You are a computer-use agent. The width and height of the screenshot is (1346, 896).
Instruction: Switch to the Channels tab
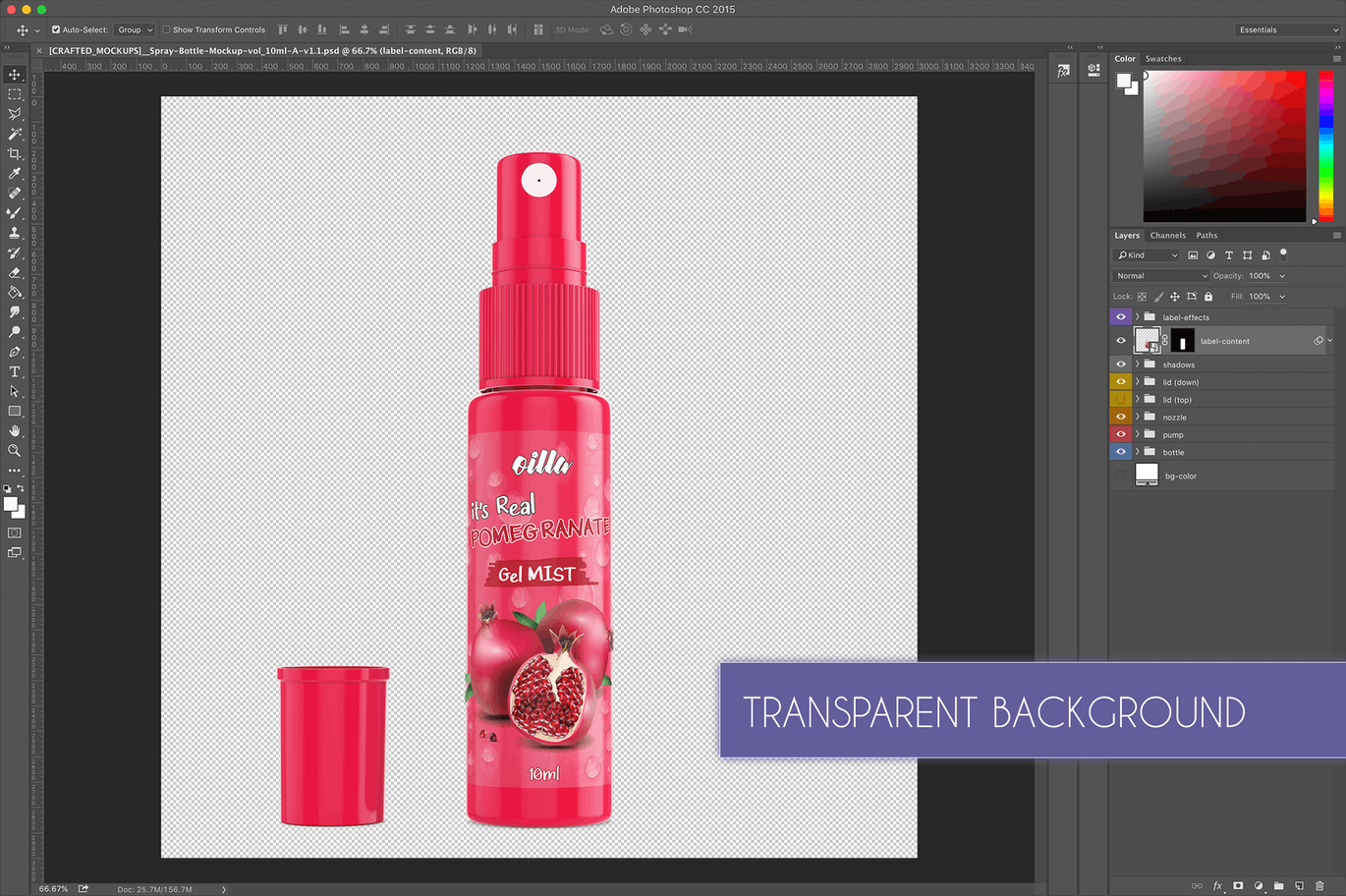(1167, 235)
